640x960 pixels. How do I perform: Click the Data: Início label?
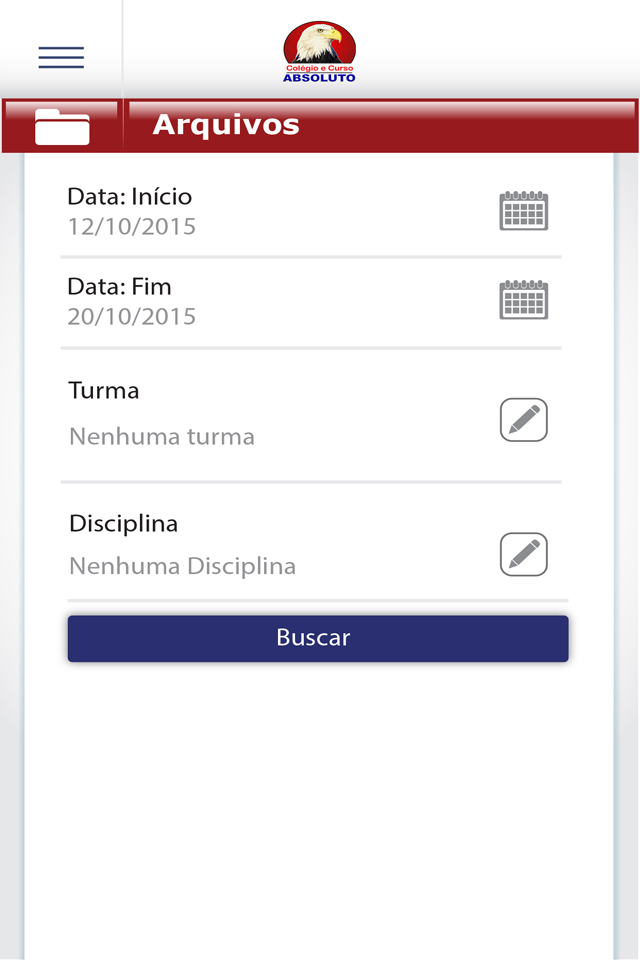click(x=129, y=196)
